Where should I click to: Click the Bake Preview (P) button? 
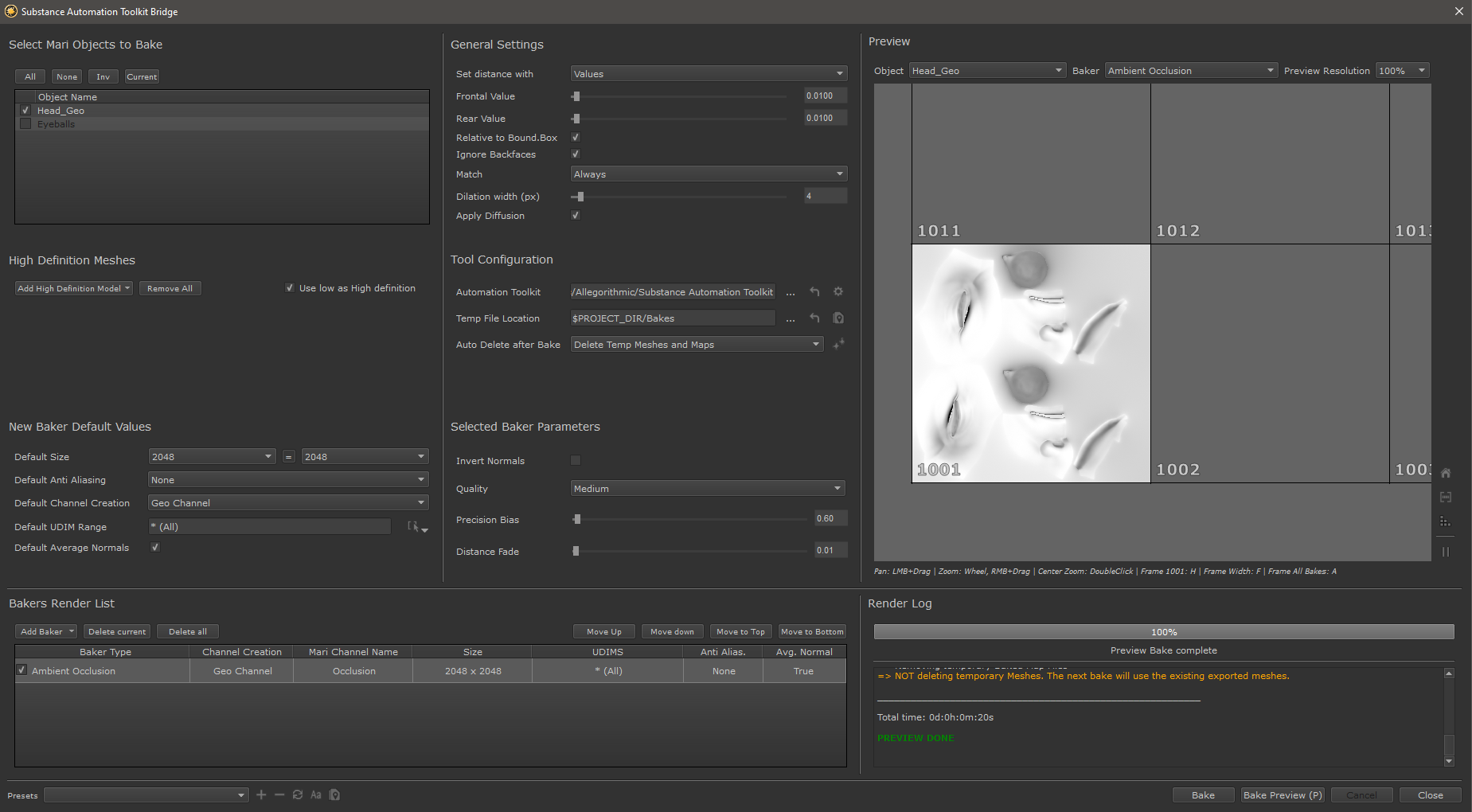(1282, 795)
